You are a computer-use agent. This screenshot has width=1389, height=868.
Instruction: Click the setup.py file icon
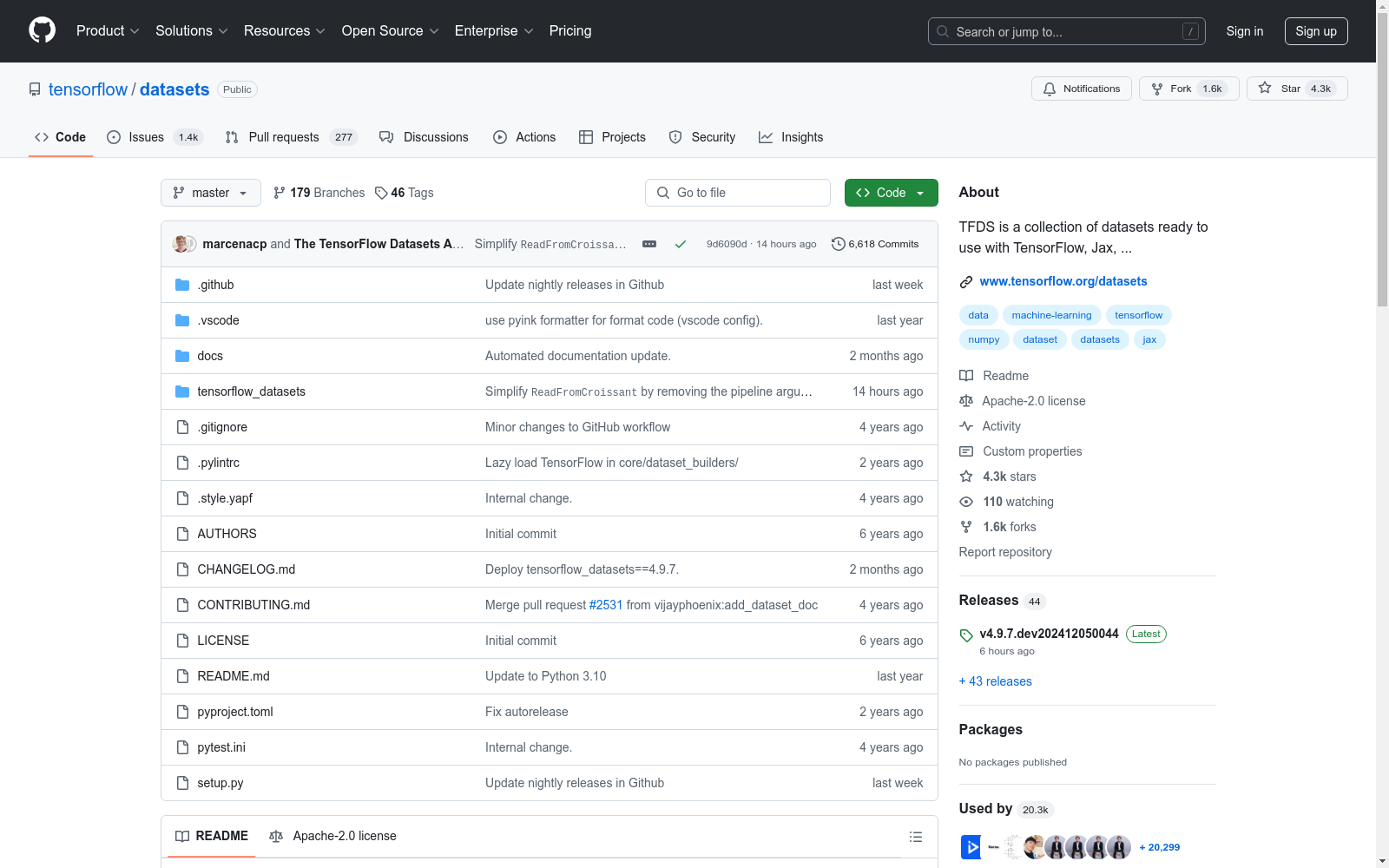coord(182,783)
